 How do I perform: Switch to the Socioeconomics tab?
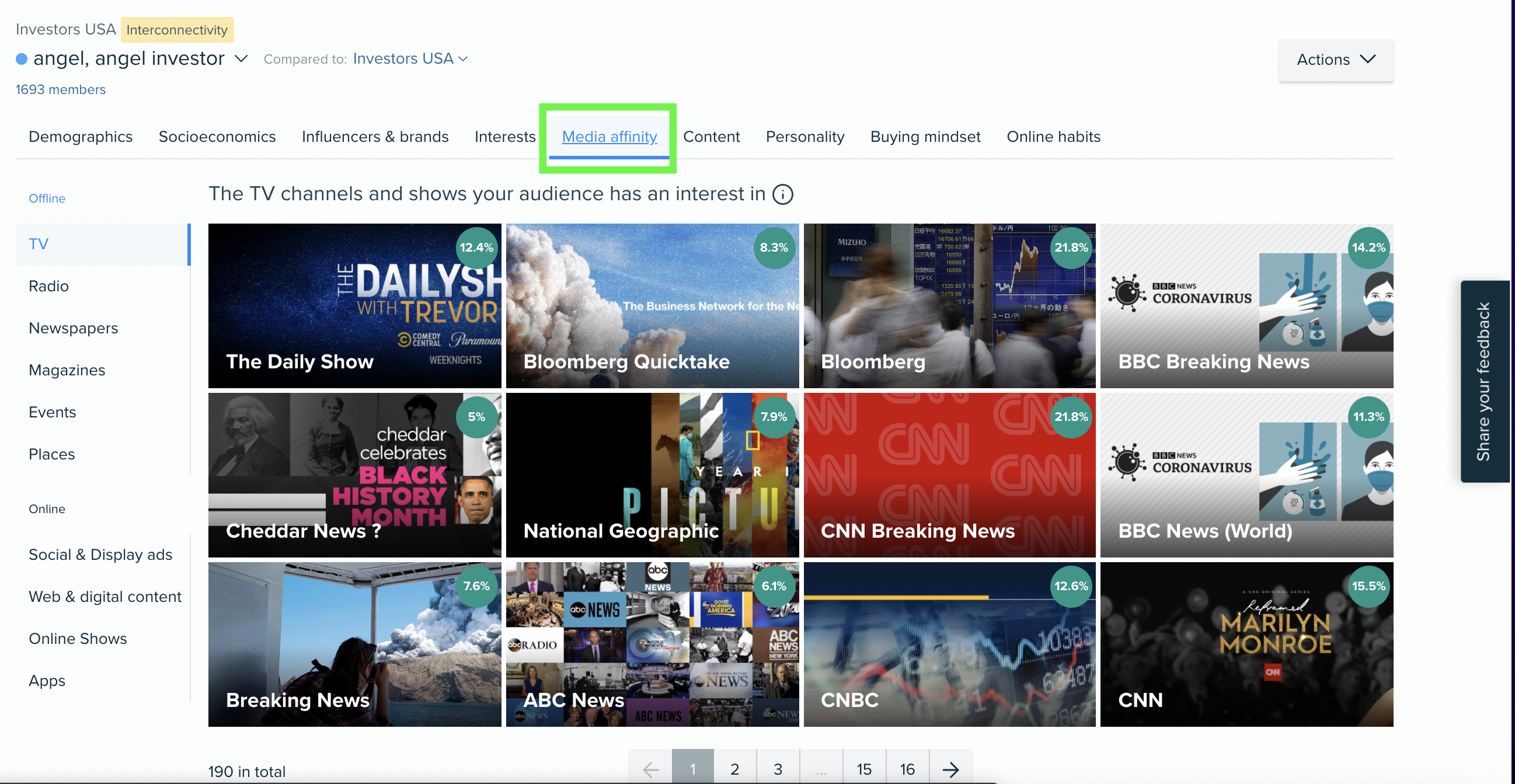tap(217, 137)
